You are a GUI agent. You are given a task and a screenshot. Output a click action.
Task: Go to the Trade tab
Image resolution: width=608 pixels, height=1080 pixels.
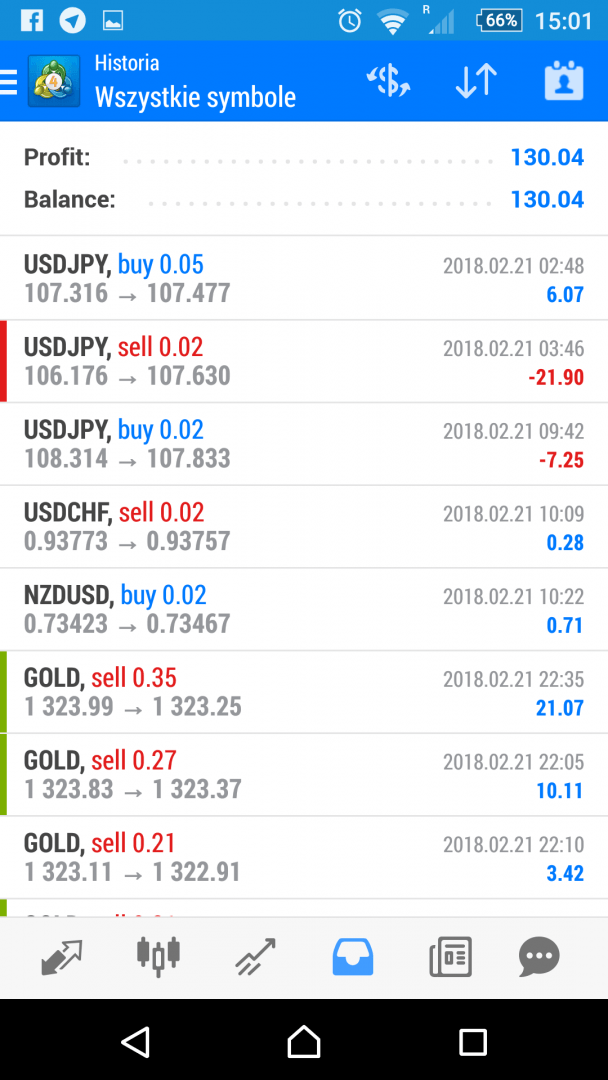(255, 957)
